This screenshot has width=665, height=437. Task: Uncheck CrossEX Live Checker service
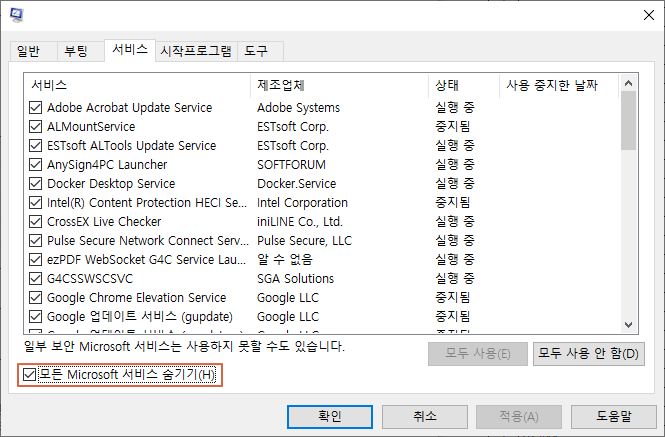pos(36,221)
